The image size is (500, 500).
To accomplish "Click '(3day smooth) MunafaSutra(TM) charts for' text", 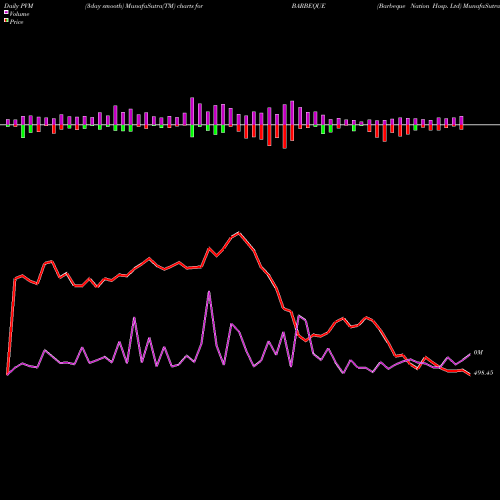I will click(x=144, y=6).
